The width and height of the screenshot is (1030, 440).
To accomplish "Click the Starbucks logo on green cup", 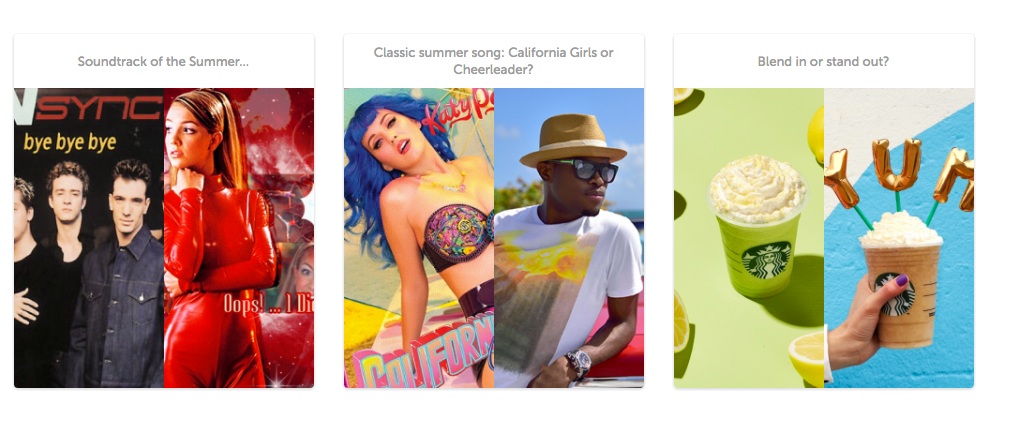I will pyautogui.click(x=767, y=259).
